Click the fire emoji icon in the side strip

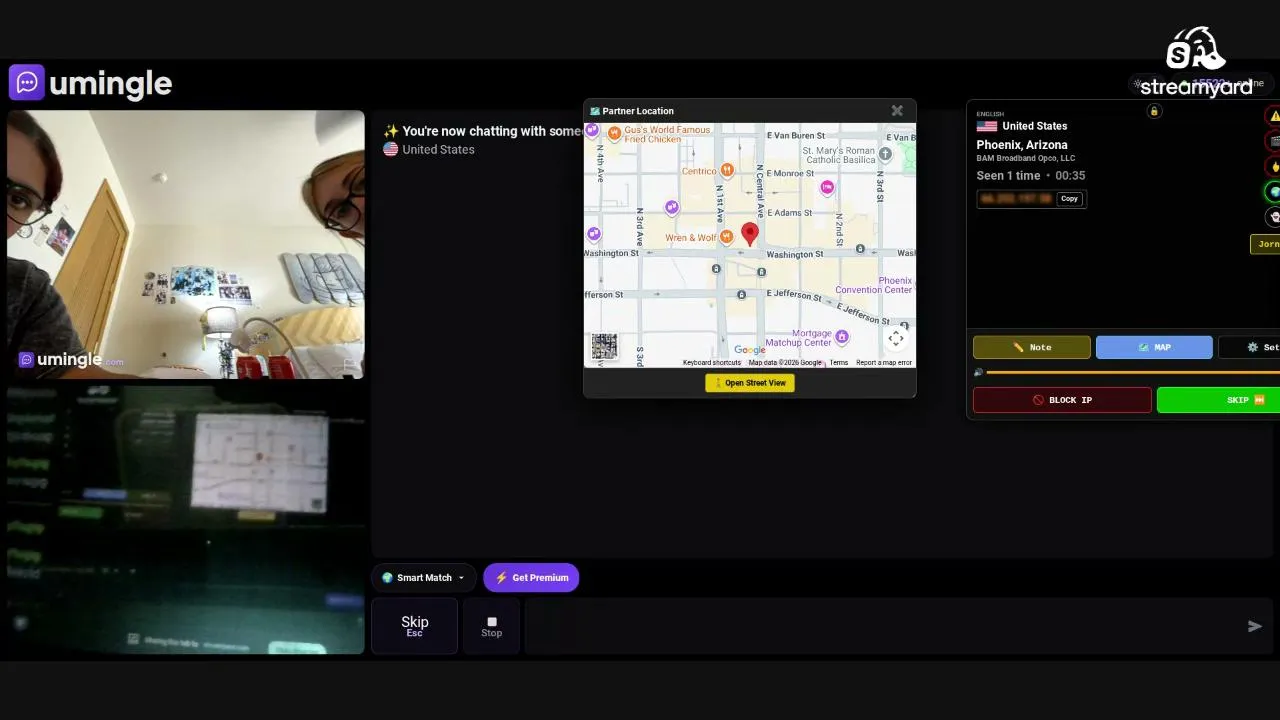pyautogui.click(x=1274, y=166)
